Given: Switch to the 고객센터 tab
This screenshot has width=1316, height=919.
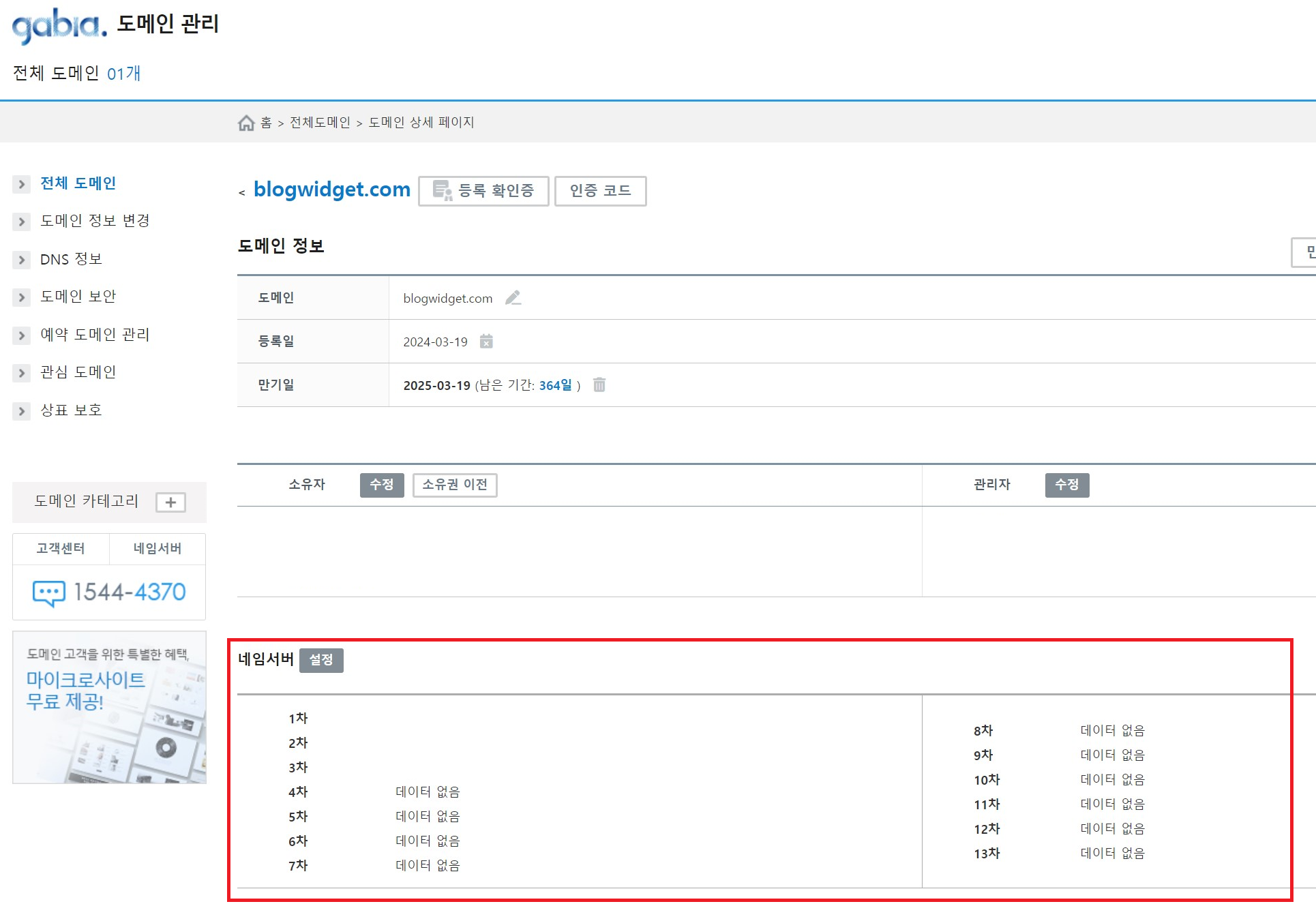Looking at the screenshot, I should (x=61, y=549).
